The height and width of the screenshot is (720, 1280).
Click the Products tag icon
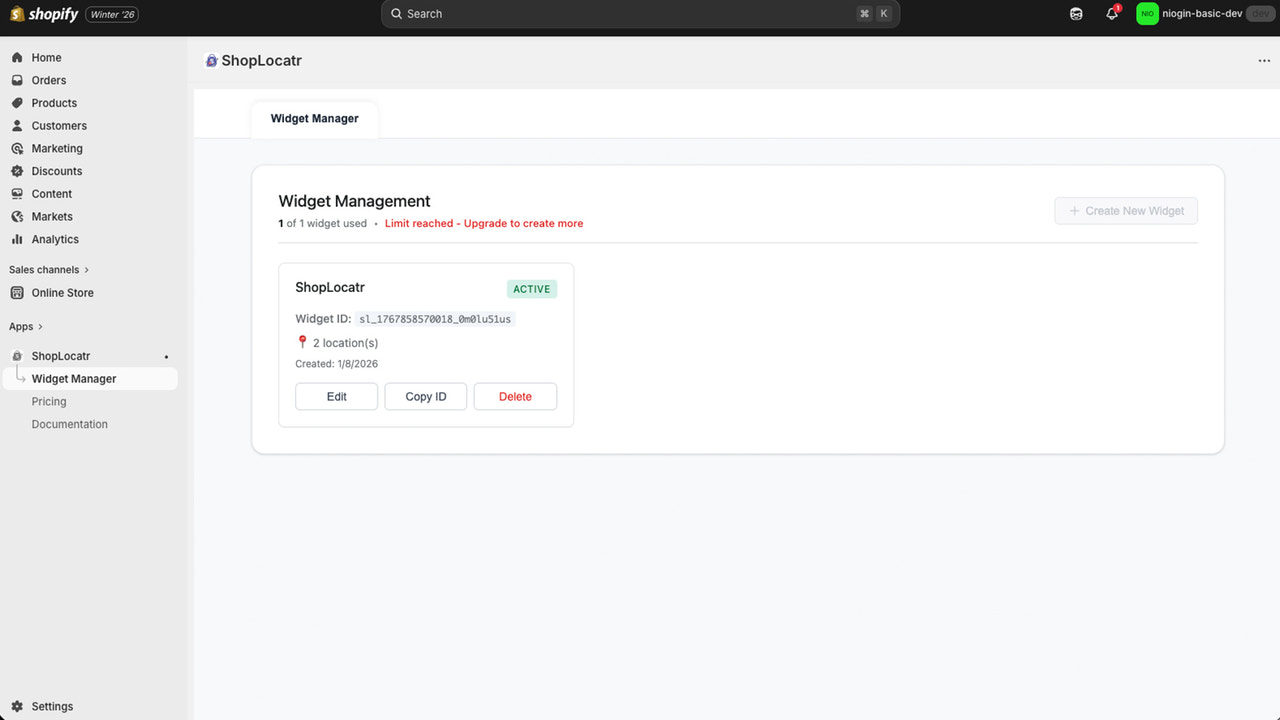[17, 103]
